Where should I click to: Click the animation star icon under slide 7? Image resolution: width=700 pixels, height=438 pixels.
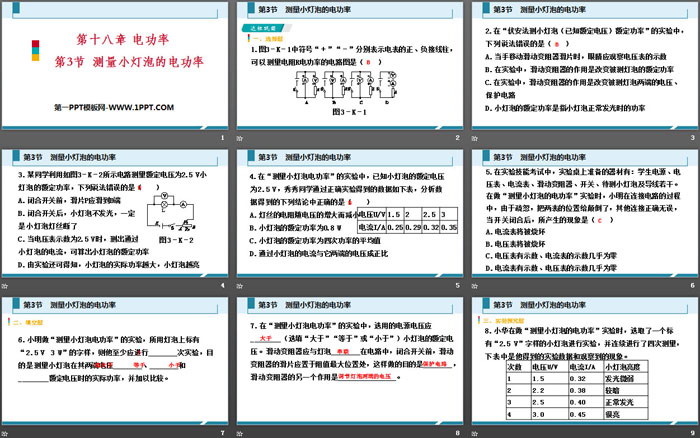pos(4,434)
